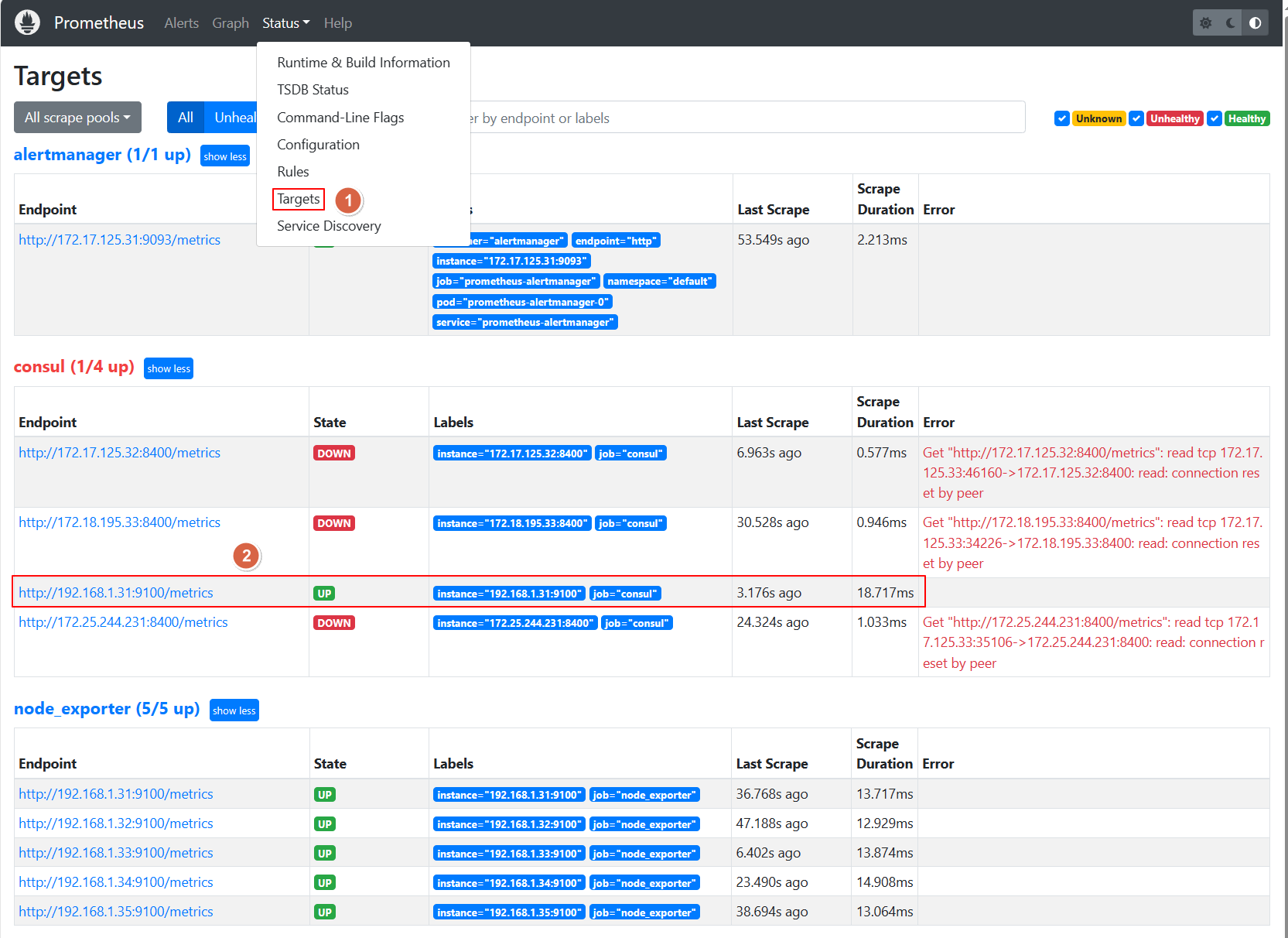Focus the filter by endpoint or labels field

(x=746, y=118)
